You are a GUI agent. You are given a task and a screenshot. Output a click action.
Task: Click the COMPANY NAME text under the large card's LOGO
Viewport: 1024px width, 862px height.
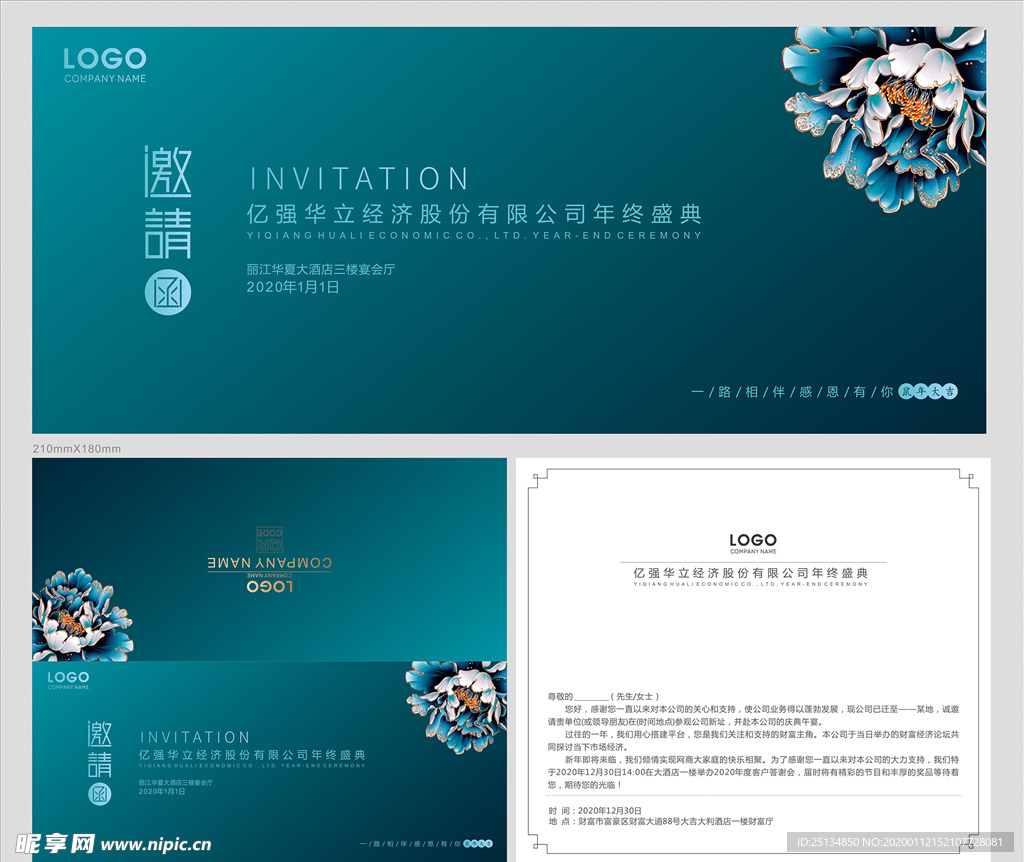[105, 78]
